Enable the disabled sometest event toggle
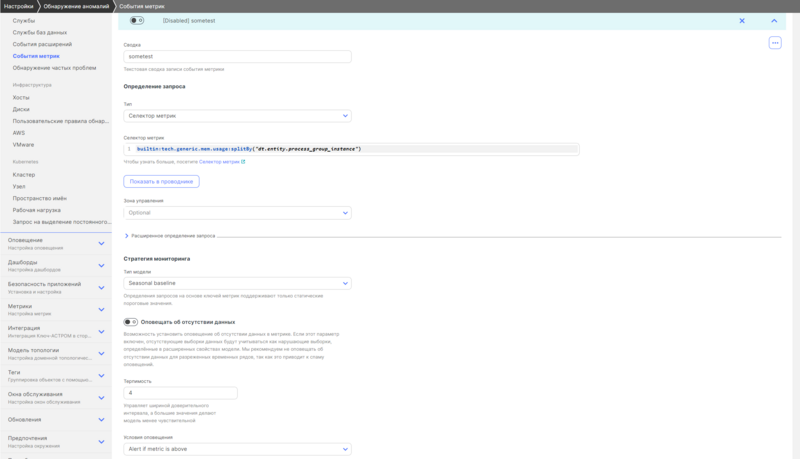 (x=137, y=20)
